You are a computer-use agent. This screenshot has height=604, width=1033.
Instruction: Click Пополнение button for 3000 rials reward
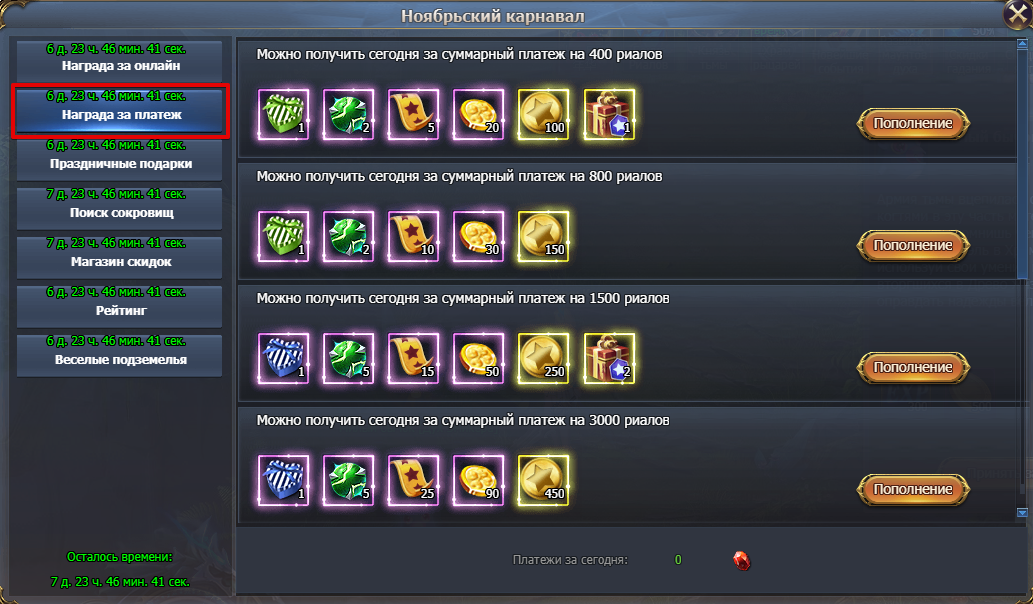click(x=912, y=489)
